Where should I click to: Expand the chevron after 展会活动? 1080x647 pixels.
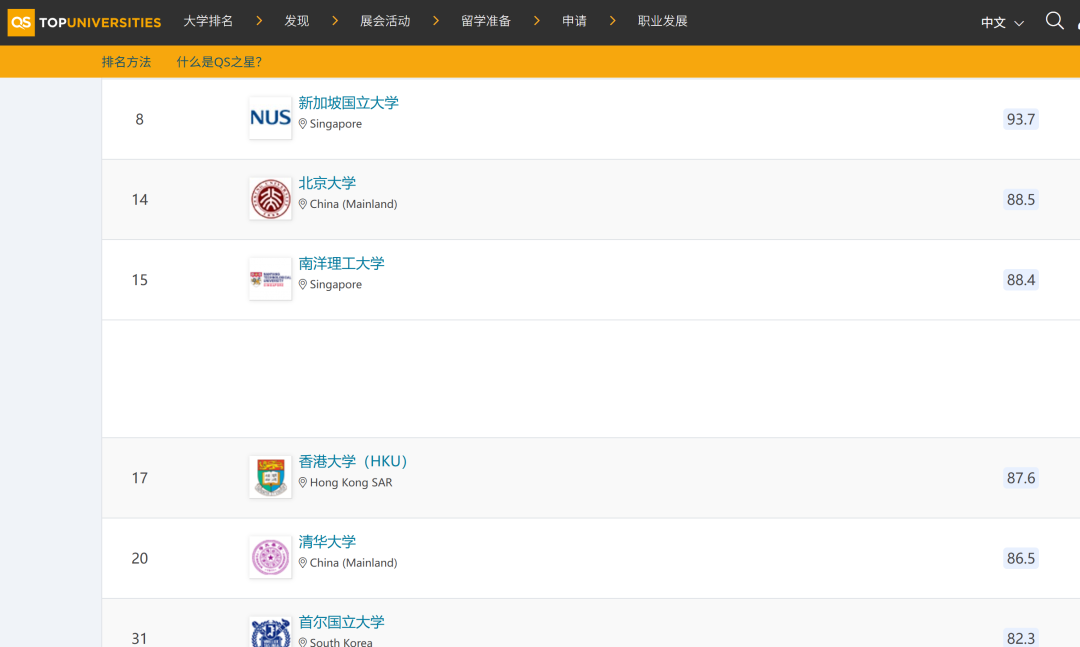[x=435, y=21]
